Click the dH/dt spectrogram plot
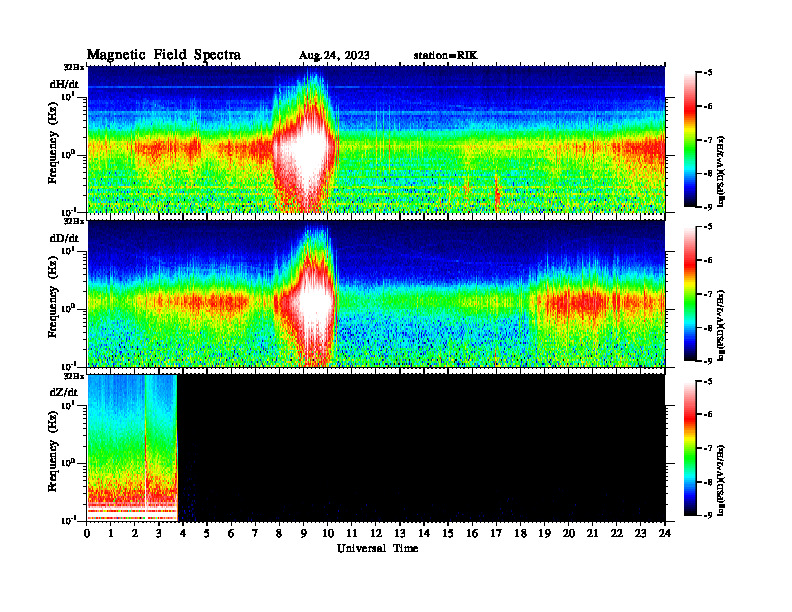This screenshot has width=792, height=612. coord(376,139)
